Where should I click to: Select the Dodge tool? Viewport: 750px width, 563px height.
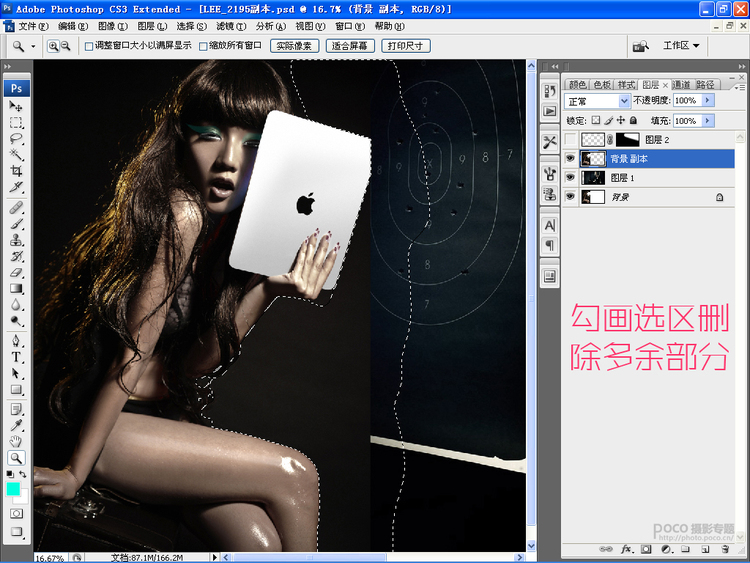(16, 320)
